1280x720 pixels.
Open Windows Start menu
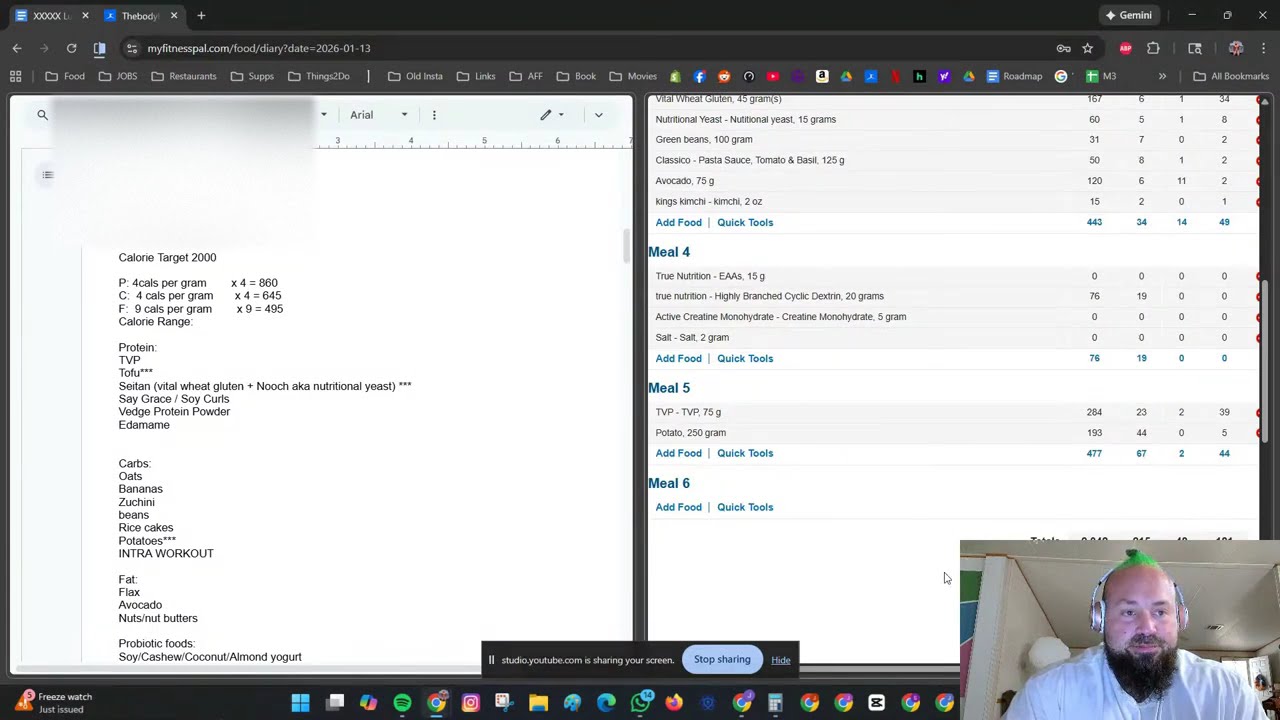[300, 703]
